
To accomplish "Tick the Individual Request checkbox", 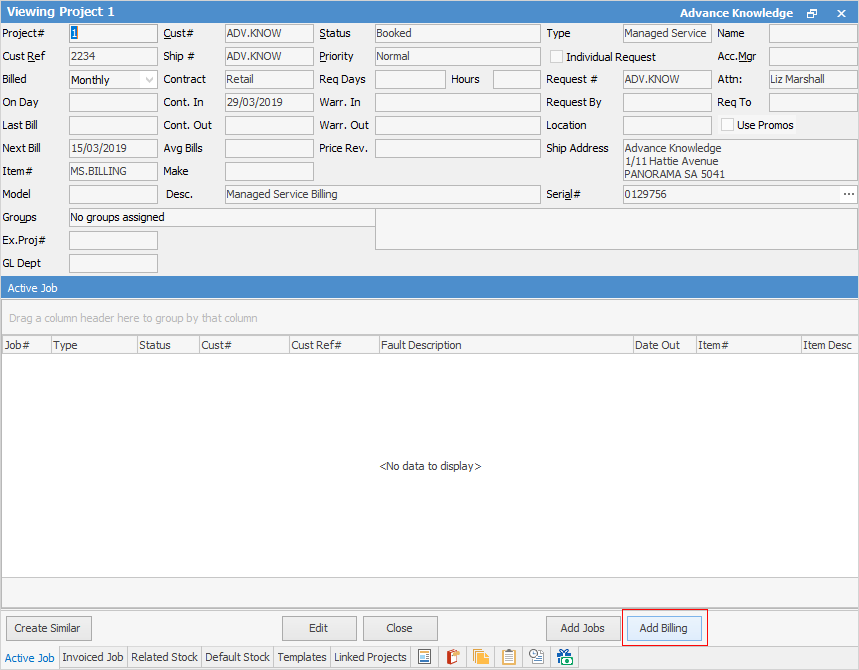I will pyautogui.click(x=557, y=57).
